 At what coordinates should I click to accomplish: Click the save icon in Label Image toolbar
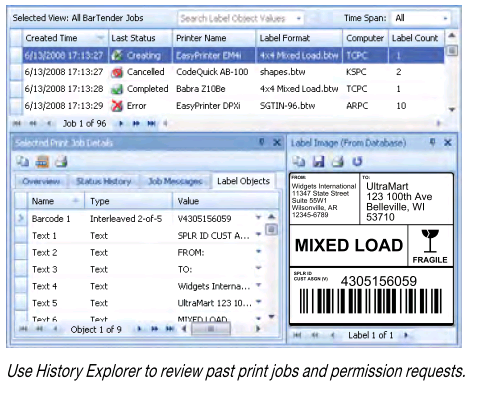pos(318,162)
